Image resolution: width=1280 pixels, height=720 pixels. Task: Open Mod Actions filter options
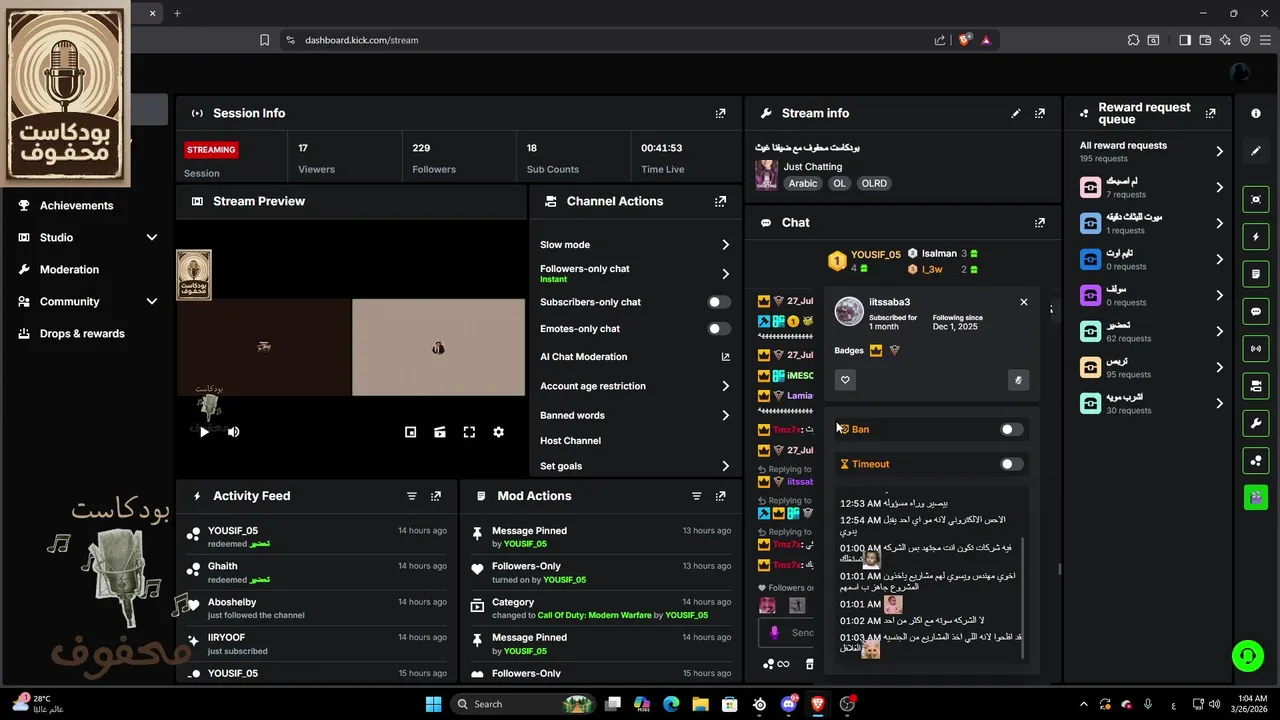pyautogui.click(x=697, y=496)
